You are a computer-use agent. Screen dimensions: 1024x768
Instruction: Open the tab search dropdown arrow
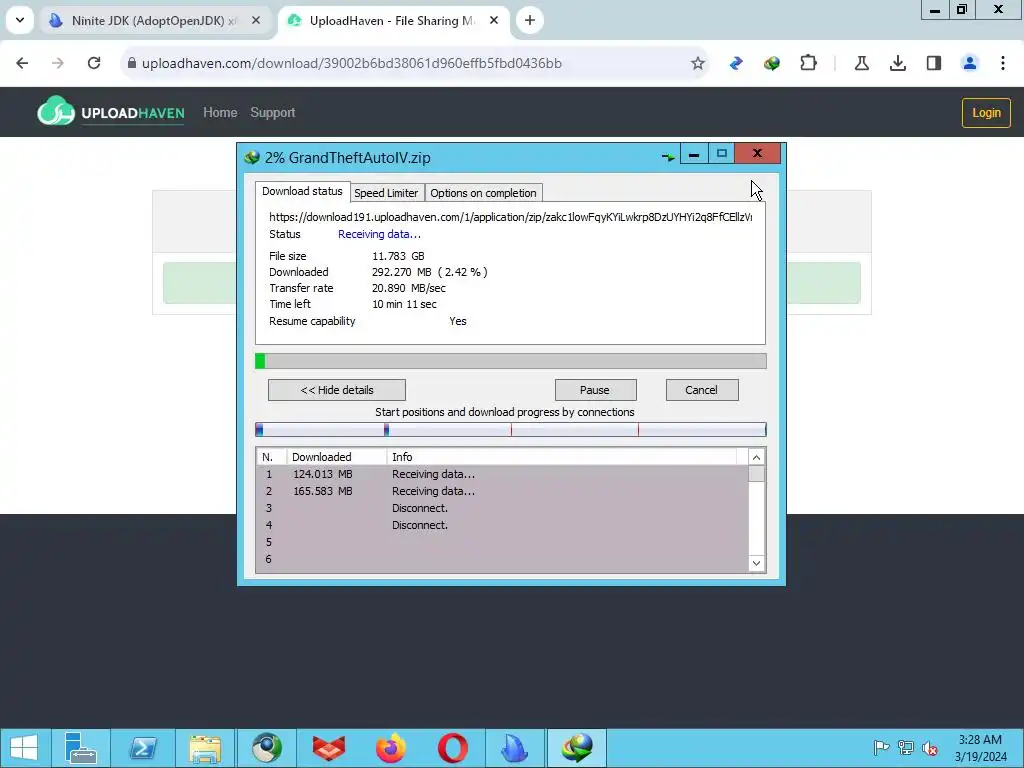point(20,20)
